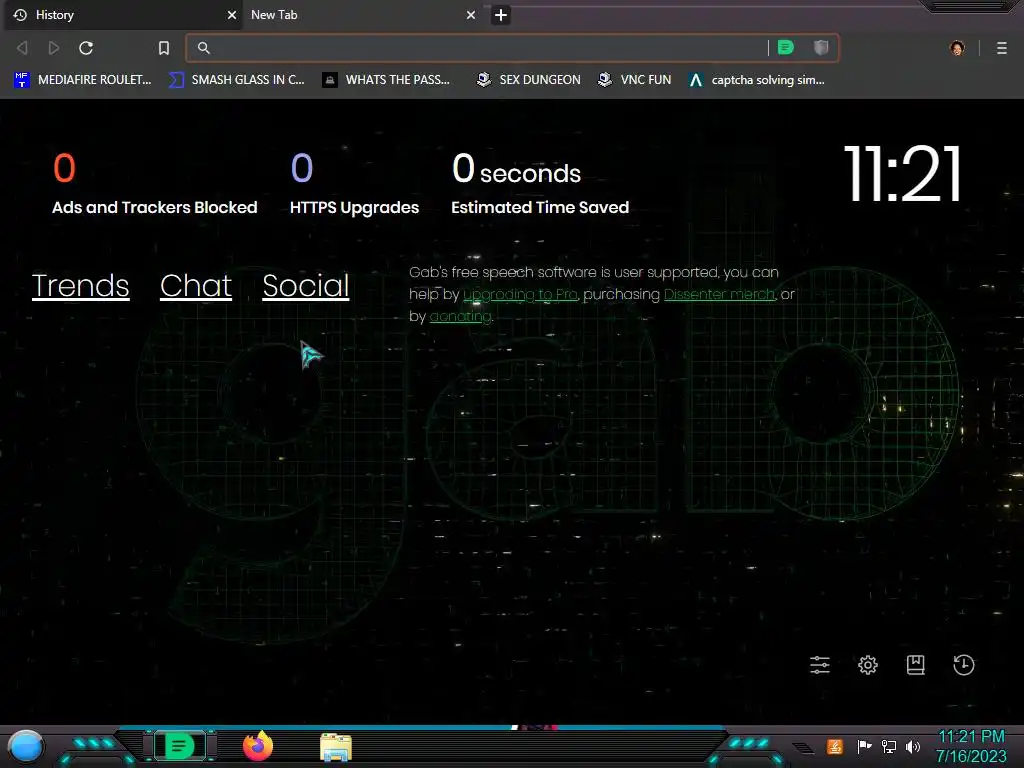Open history via the clock icon
The width and height of the screenshot is (1024, 768).
point(964,665)
